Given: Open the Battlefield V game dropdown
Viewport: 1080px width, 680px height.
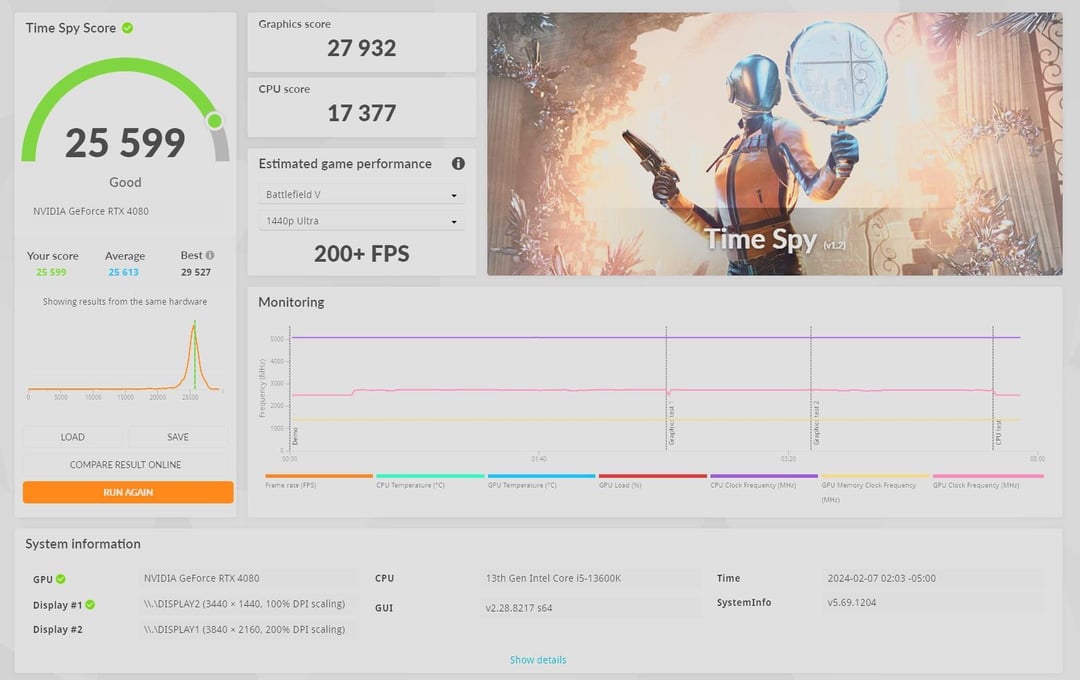Looking at the screenshot, I should click(362, 194).
